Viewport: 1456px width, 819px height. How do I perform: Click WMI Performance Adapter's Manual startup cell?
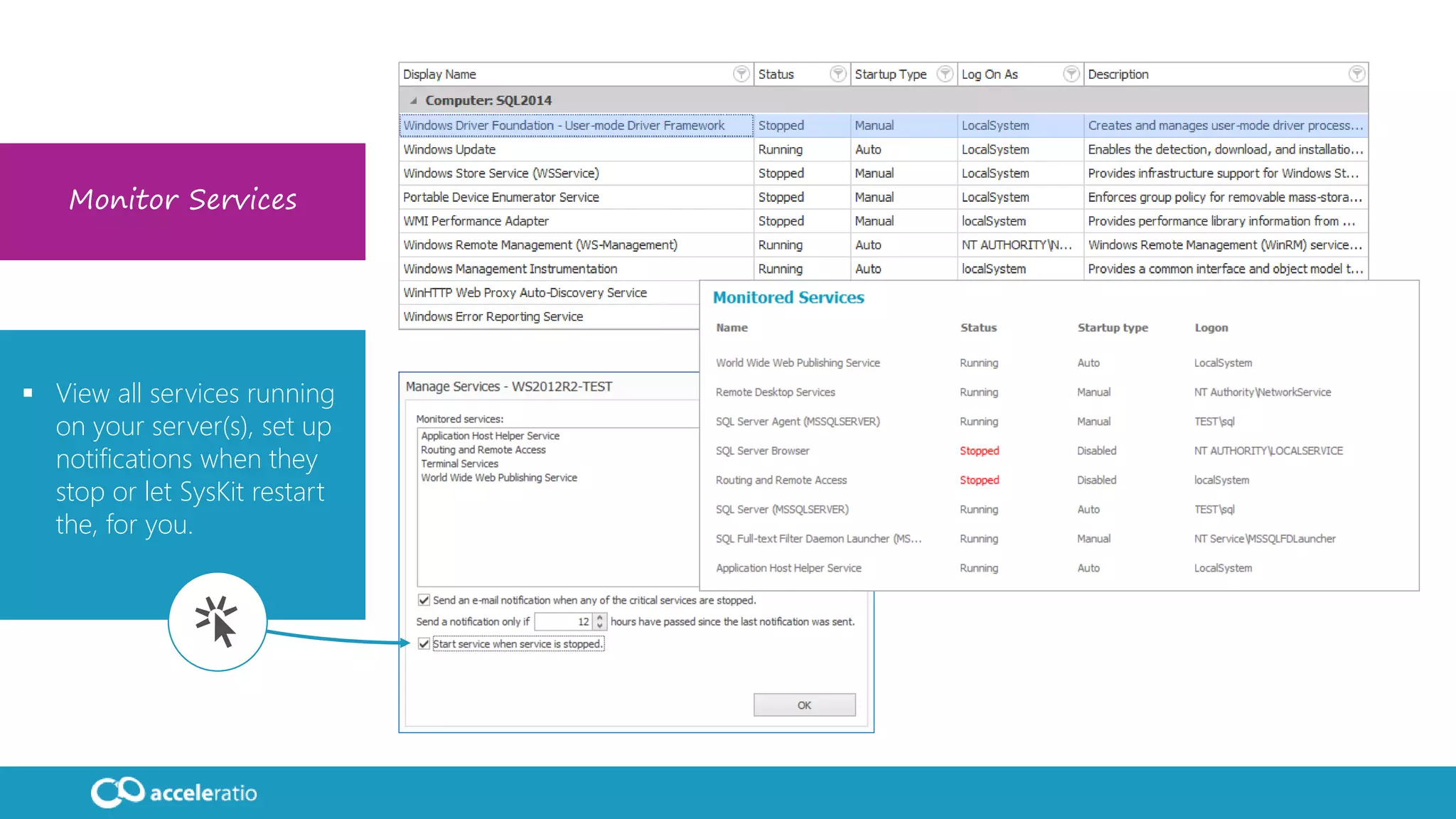tap(904, 221)
